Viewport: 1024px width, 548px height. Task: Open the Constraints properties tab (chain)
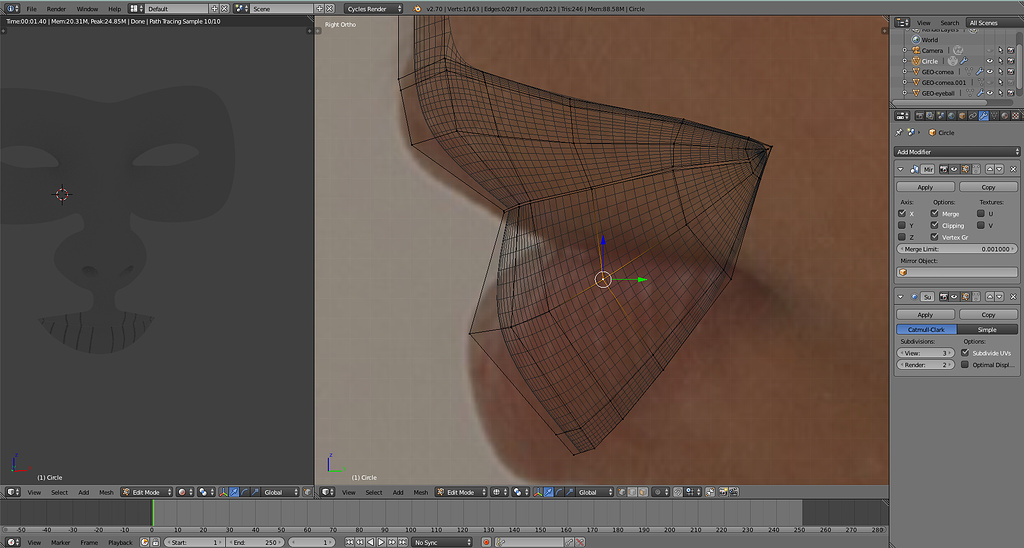click(x=973, y=116)
